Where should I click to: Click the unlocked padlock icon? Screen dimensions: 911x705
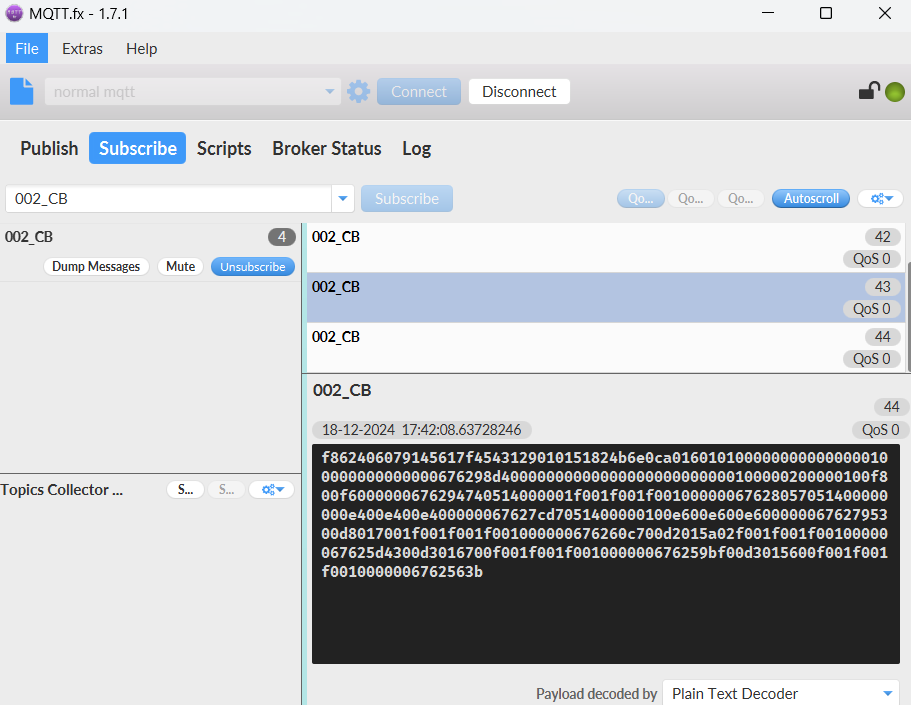point(869,91)
